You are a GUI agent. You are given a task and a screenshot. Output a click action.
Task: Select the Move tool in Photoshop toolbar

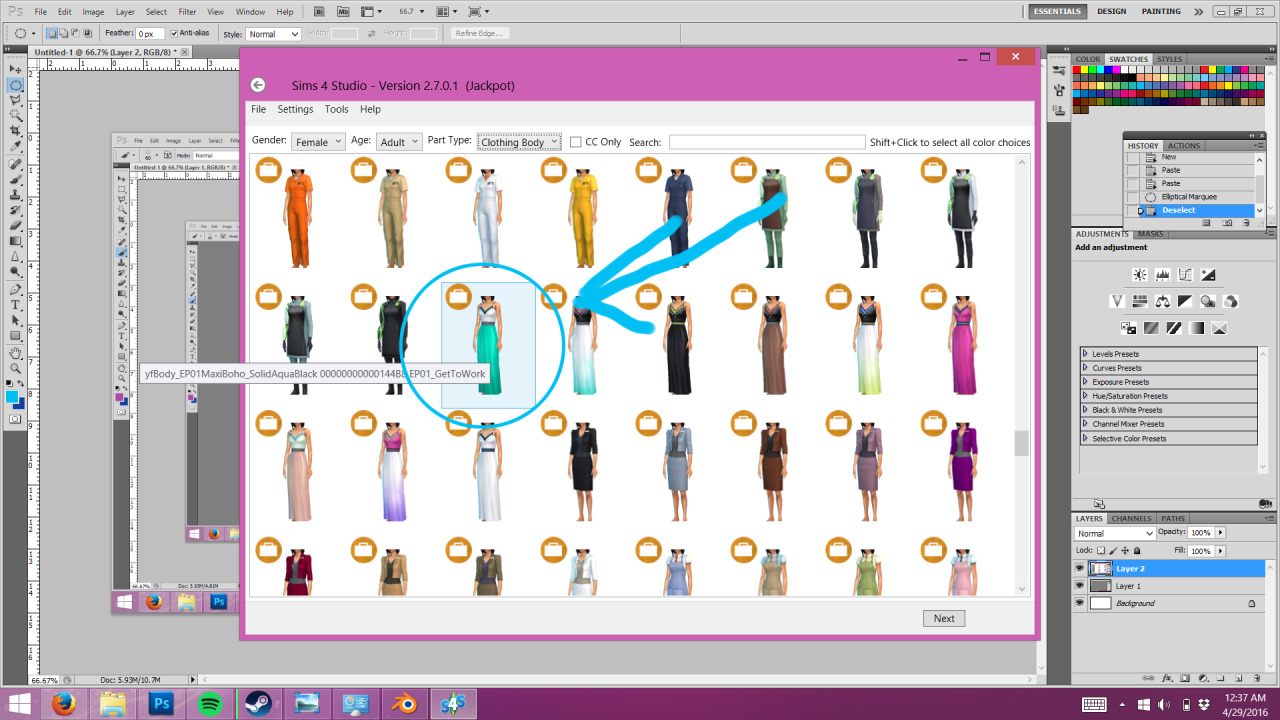[16, 69]
